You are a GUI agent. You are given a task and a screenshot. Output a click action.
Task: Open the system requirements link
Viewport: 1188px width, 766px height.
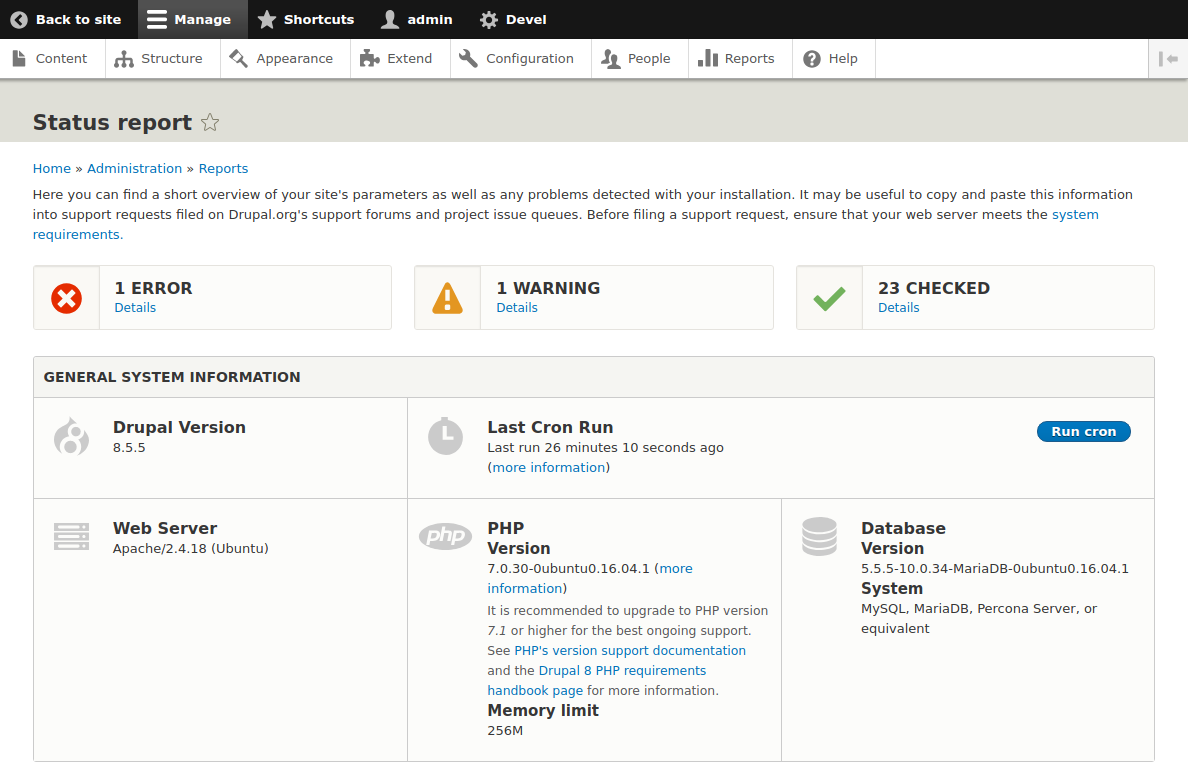click(1075, 214)
